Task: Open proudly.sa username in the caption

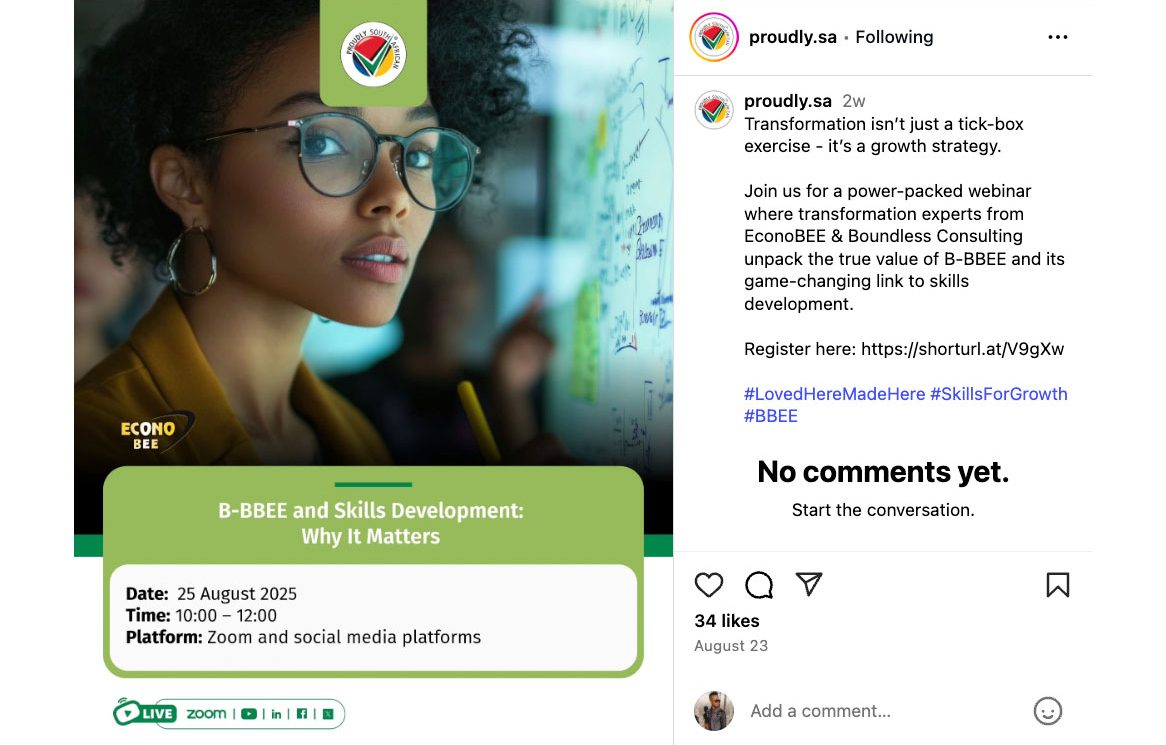Action: coord(787,101)
